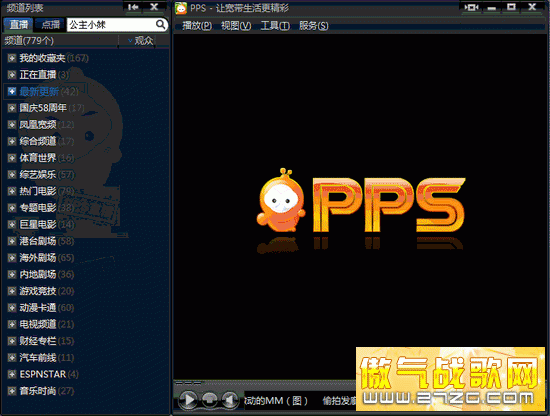Expand the 综艺娱乐 tree node
The height and width of the screenshot is (416, 550).
click(x=12, y=175)
